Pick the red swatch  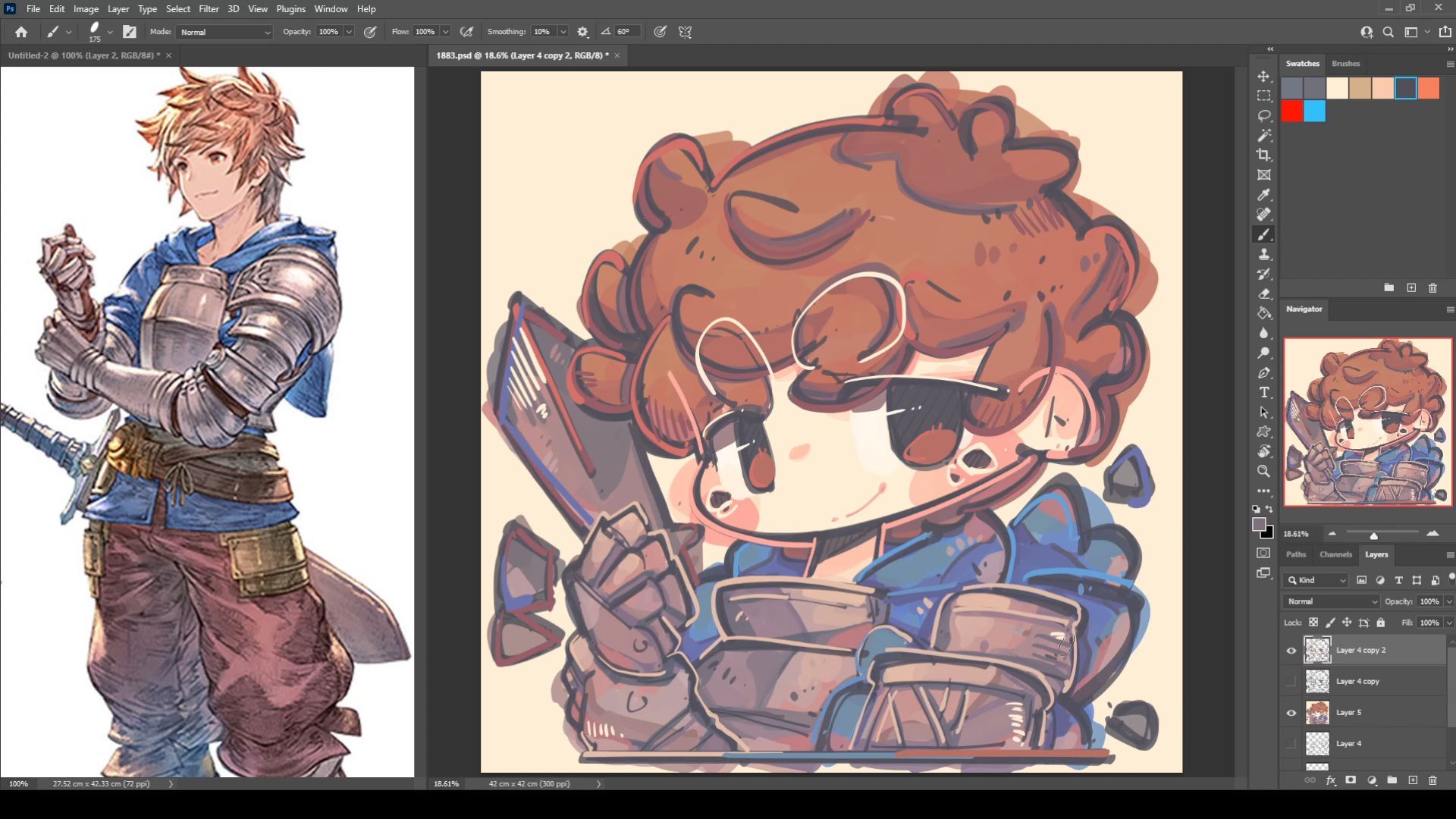(x=1292, y=111)
